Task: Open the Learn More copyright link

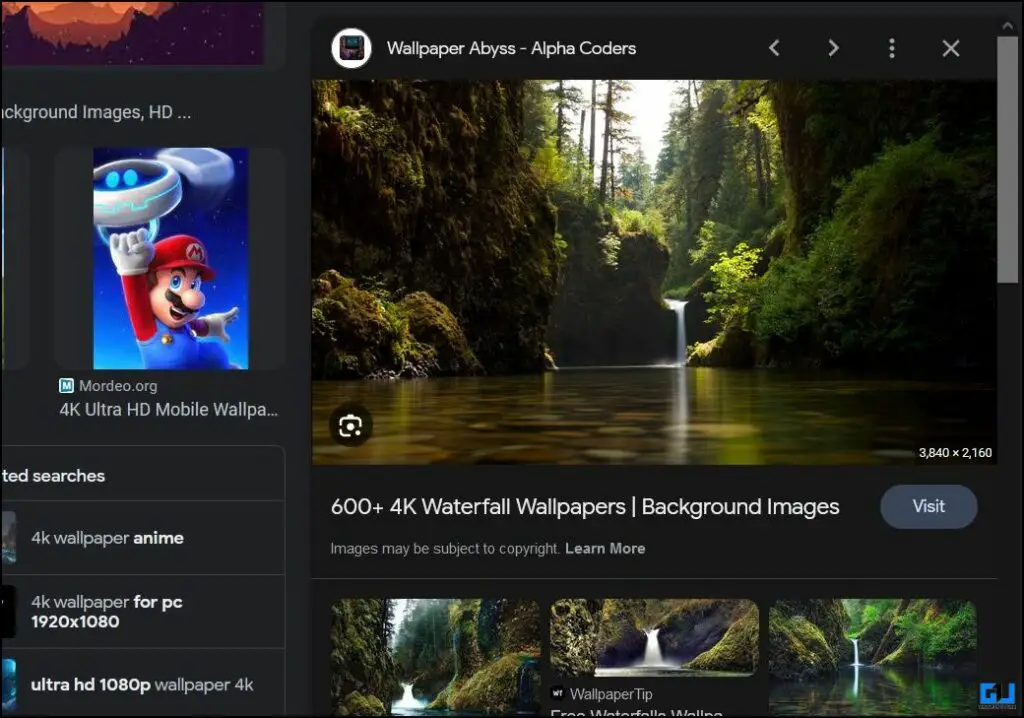Action: pos(605,549)
